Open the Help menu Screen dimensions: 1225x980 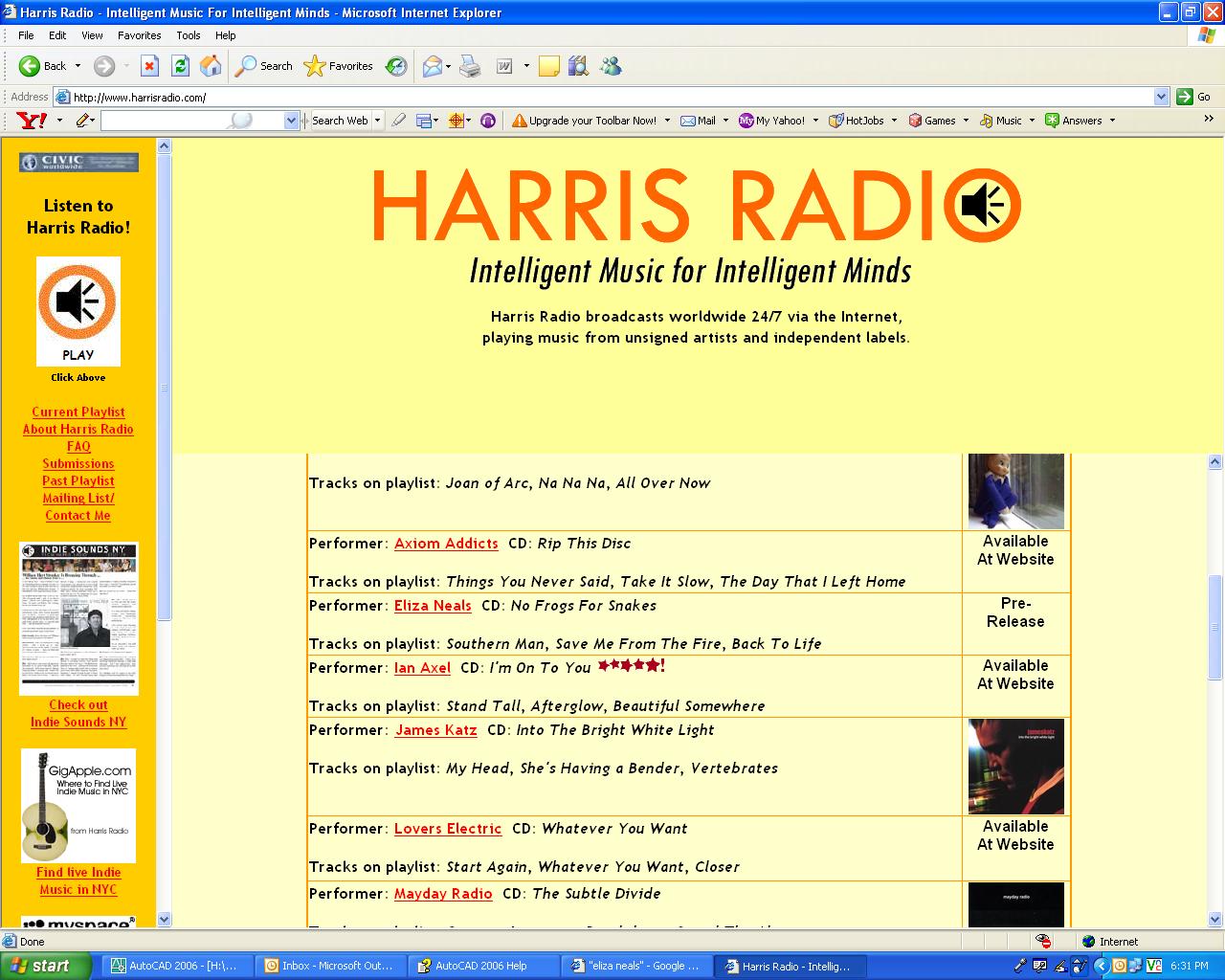tap(225, 35)
